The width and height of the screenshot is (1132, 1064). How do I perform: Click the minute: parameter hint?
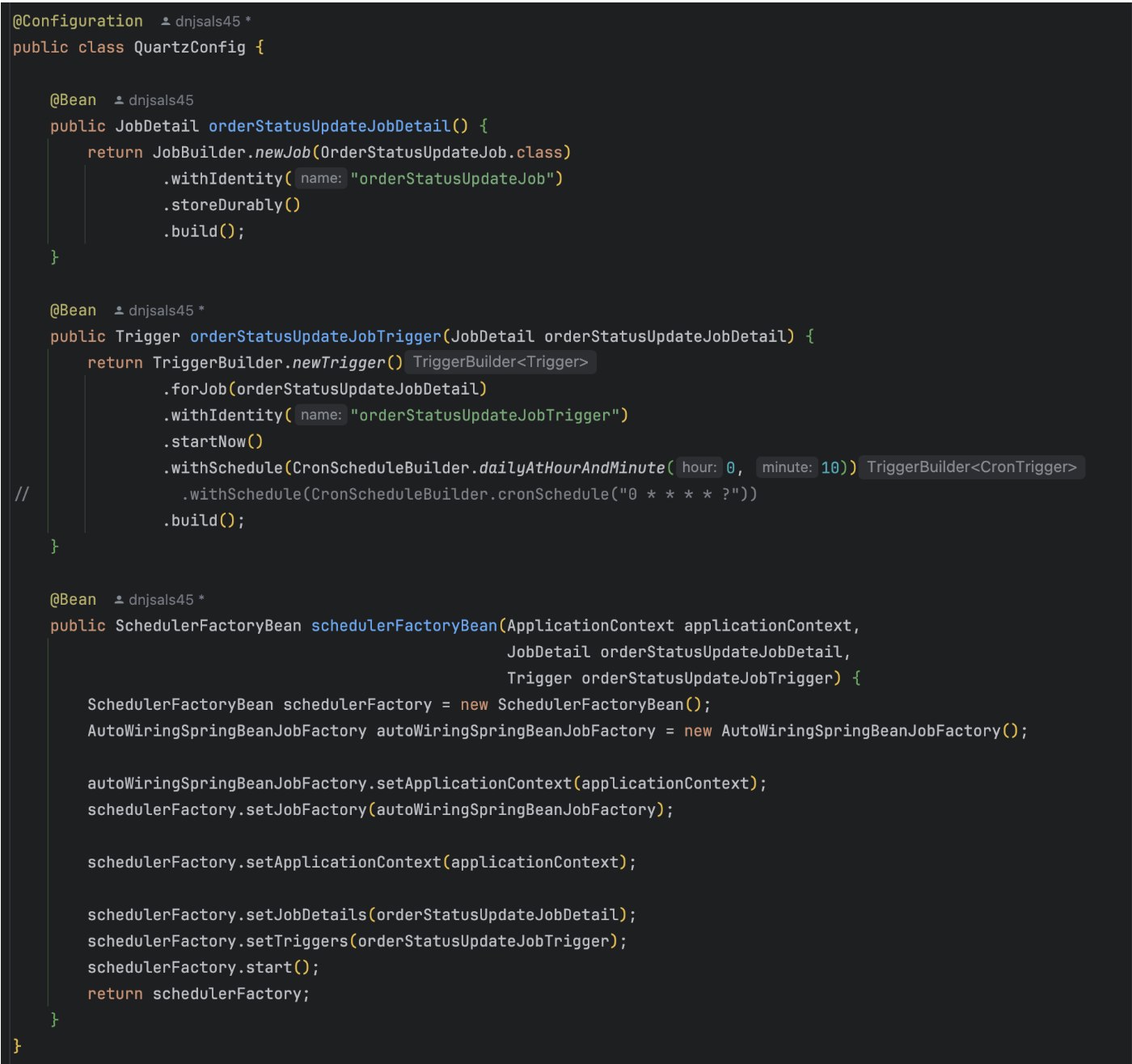click(x=787, y=467)
